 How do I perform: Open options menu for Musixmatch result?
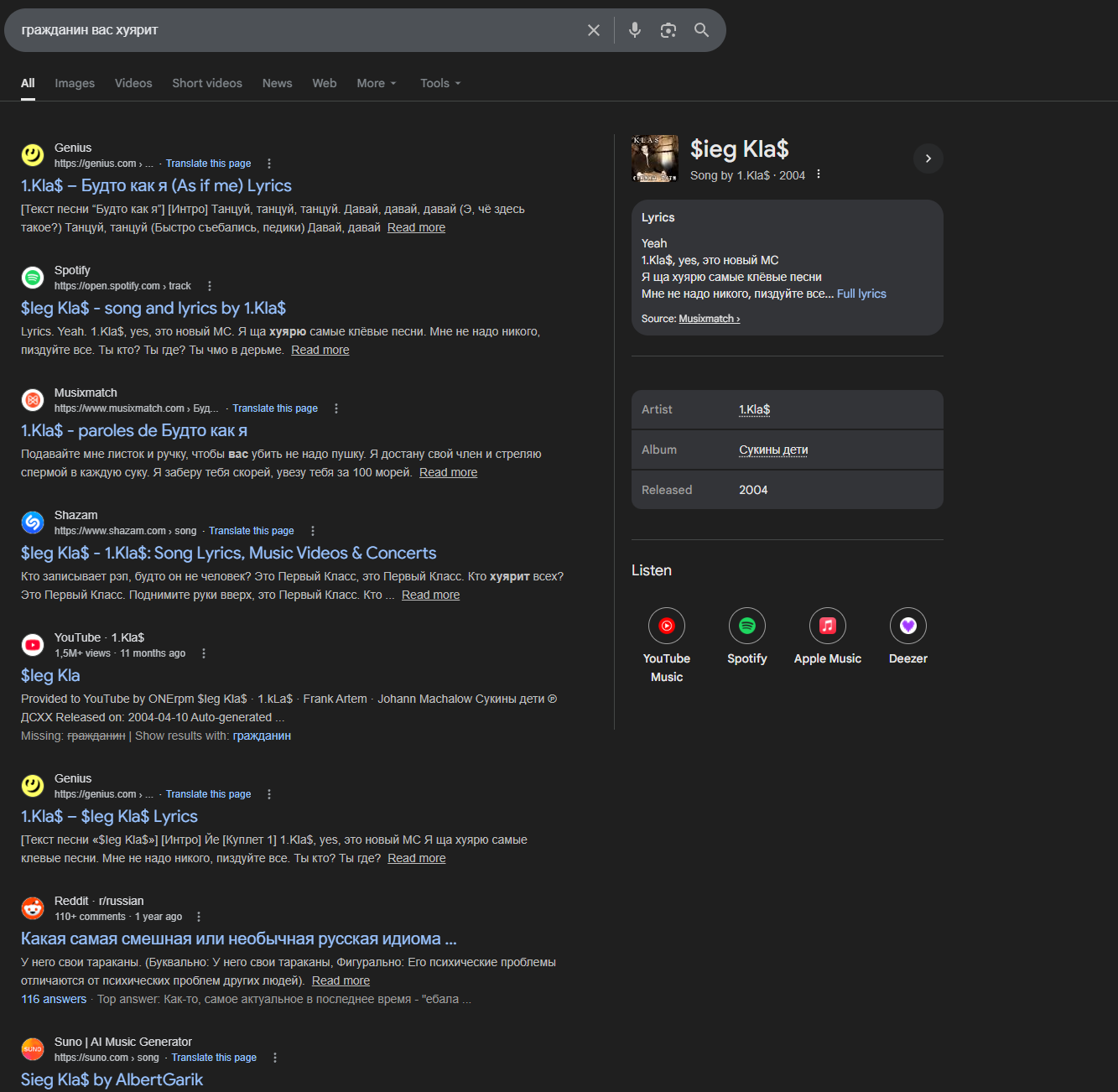tap(336, 408)
